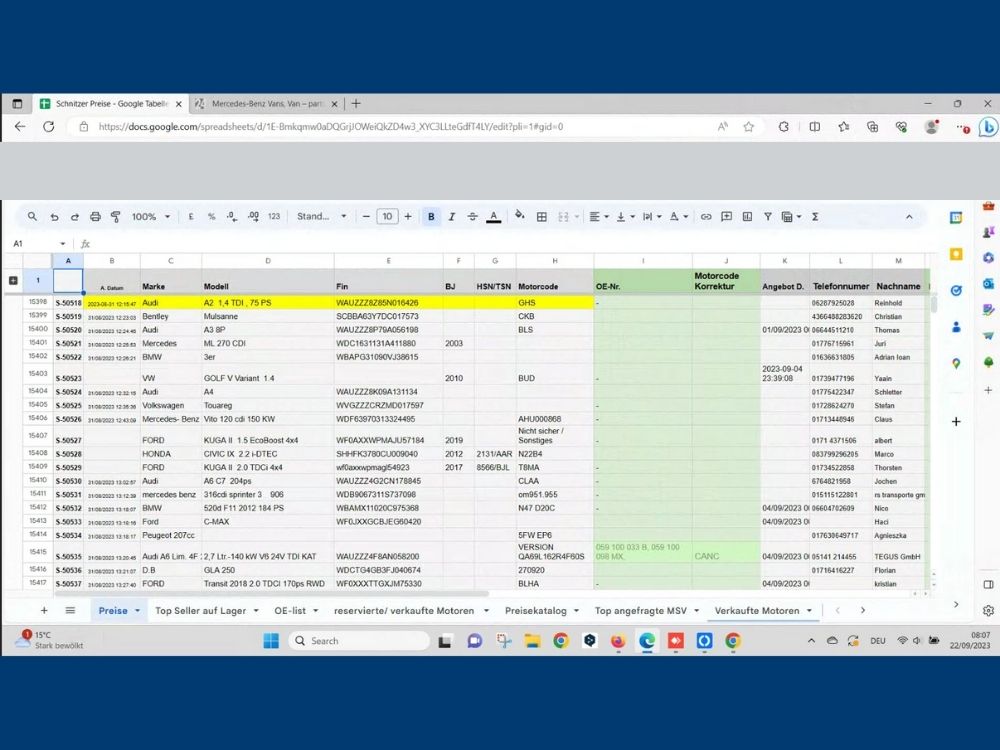Open the zoom 100% dropdown
1000x750 pixels.
coord(151,217)
